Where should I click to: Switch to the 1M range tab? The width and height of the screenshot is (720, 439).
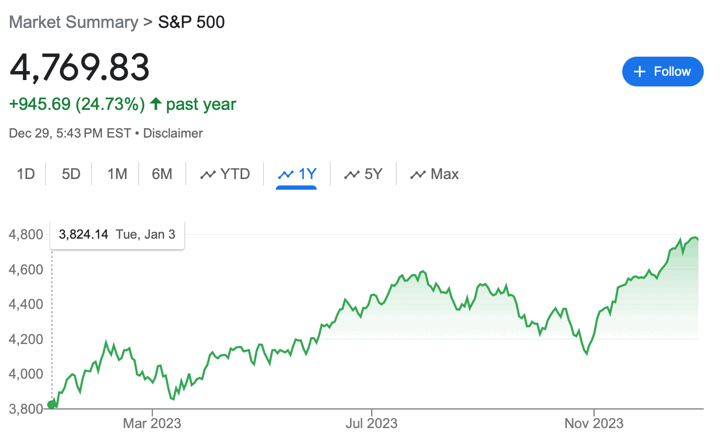pos(117,174)
